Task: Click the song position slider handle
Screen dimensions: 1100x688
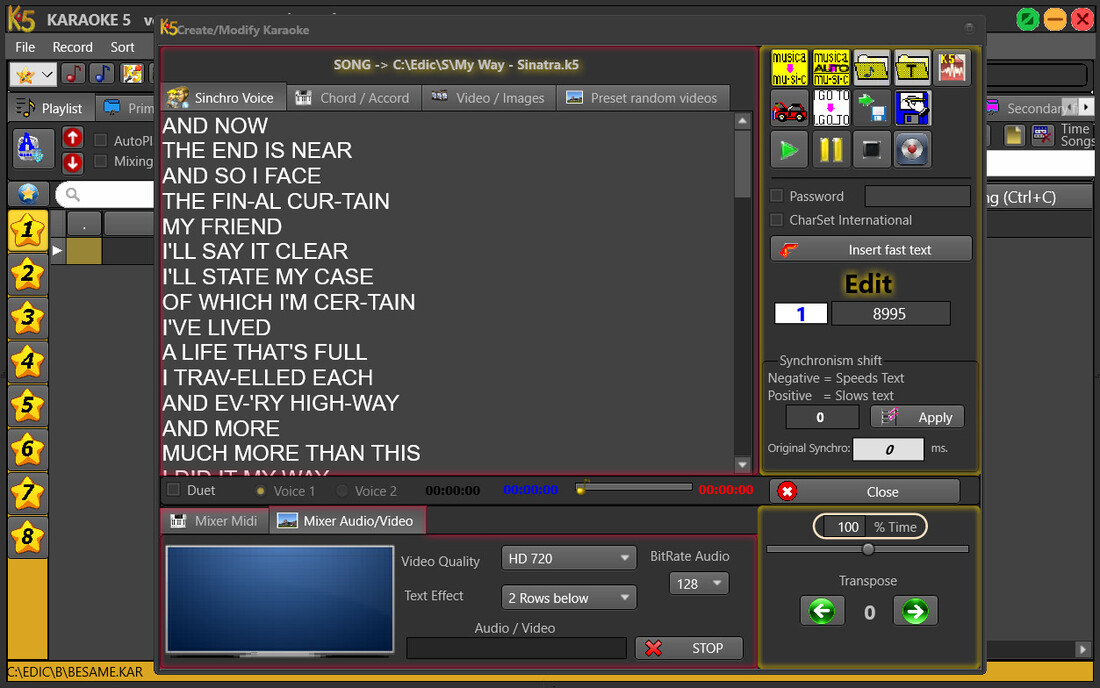Action: 580,490
